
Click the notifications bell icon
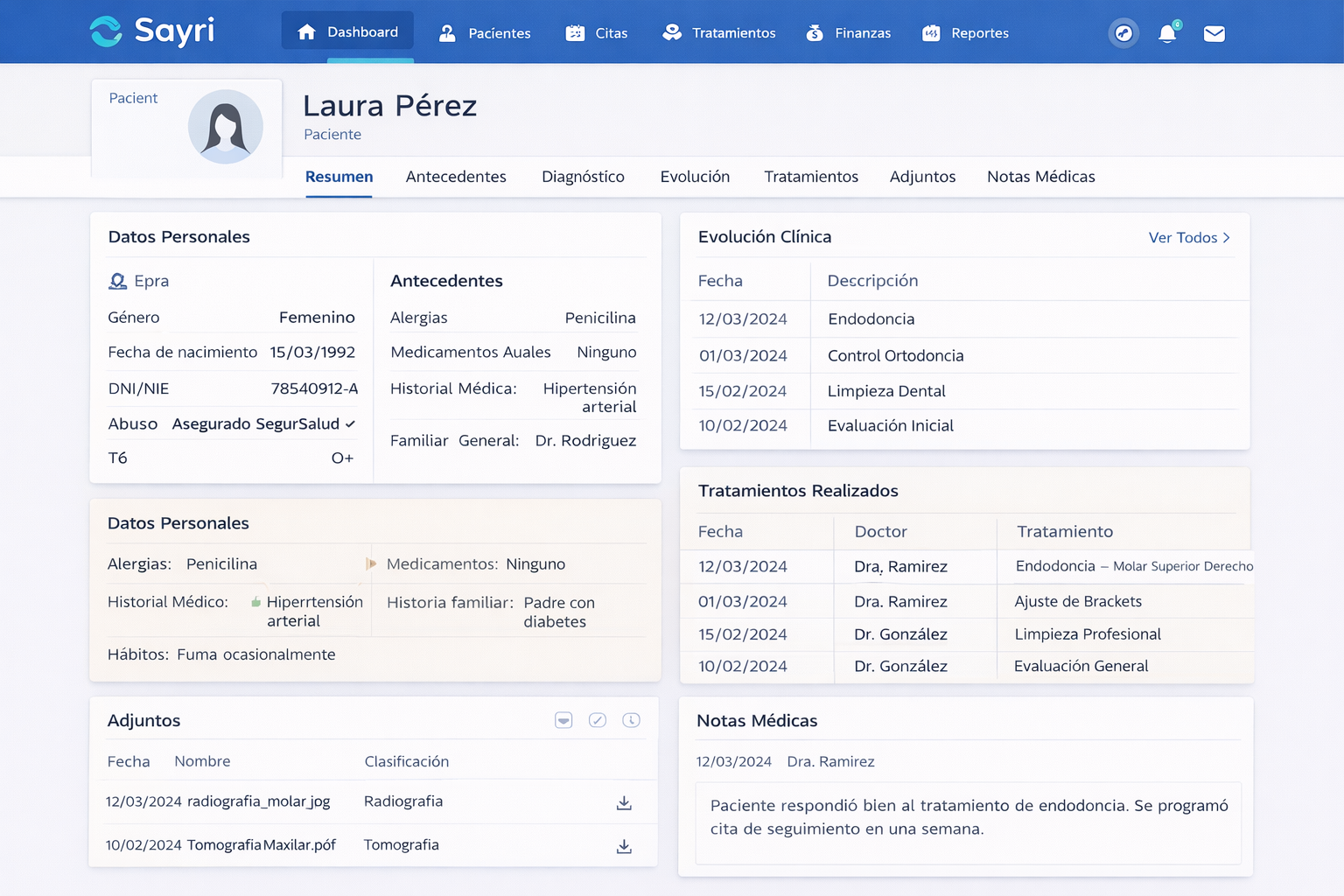(x=1167, y=34)
